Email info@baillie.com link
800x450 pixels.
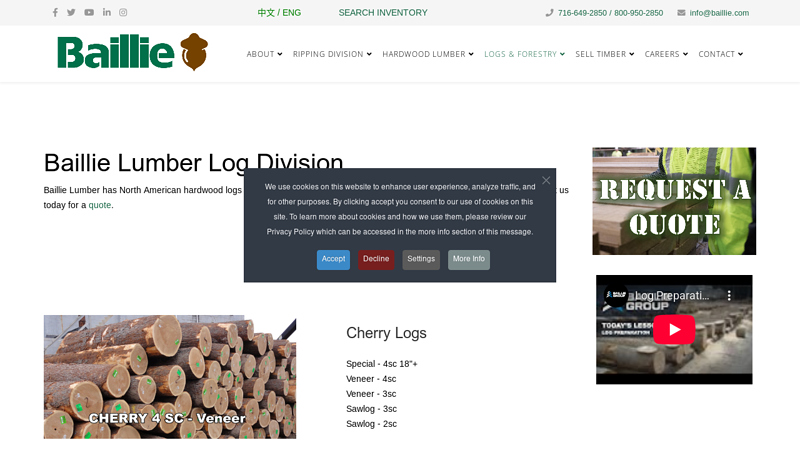pos(719,13)
